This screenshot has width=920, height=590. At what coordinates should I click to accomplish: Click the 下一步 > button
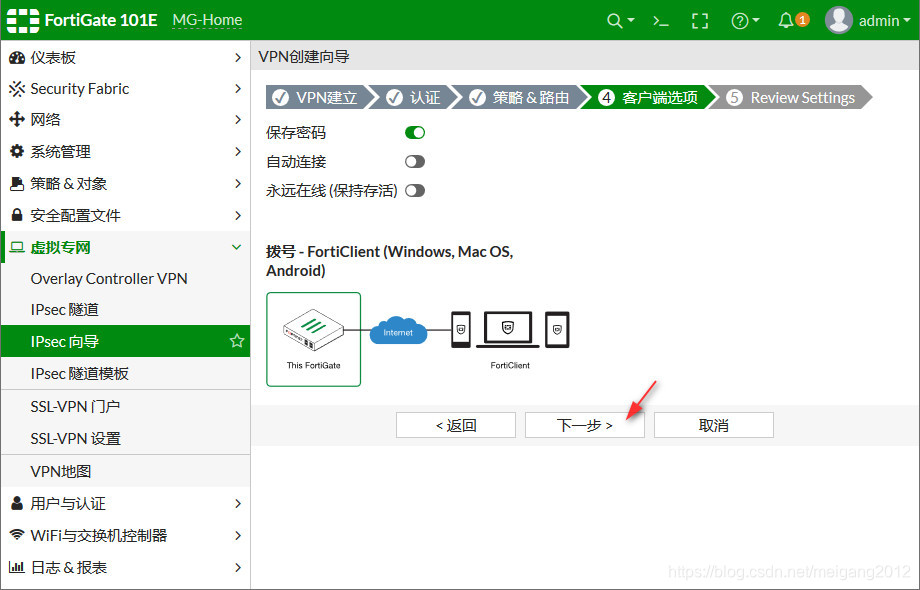[x=585, y=425]
